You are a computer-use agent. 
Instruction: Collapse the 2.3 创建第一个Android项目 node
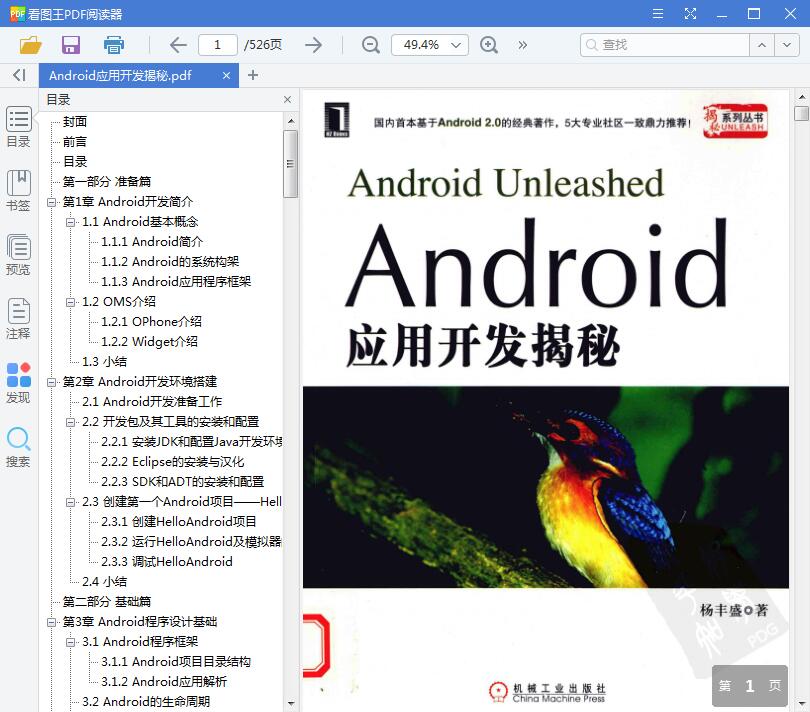click(70, 502)
